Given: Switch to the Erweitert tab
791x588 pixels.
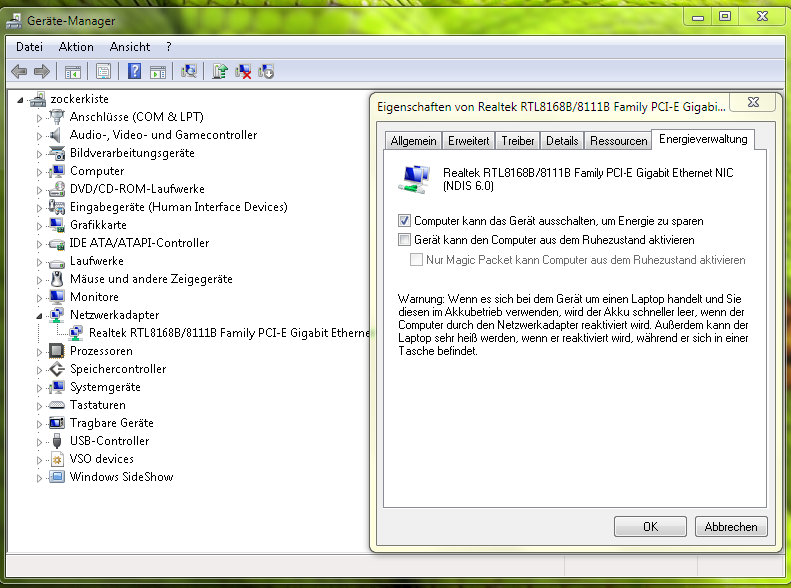Looking at the screenshot, I should (468, 141).
